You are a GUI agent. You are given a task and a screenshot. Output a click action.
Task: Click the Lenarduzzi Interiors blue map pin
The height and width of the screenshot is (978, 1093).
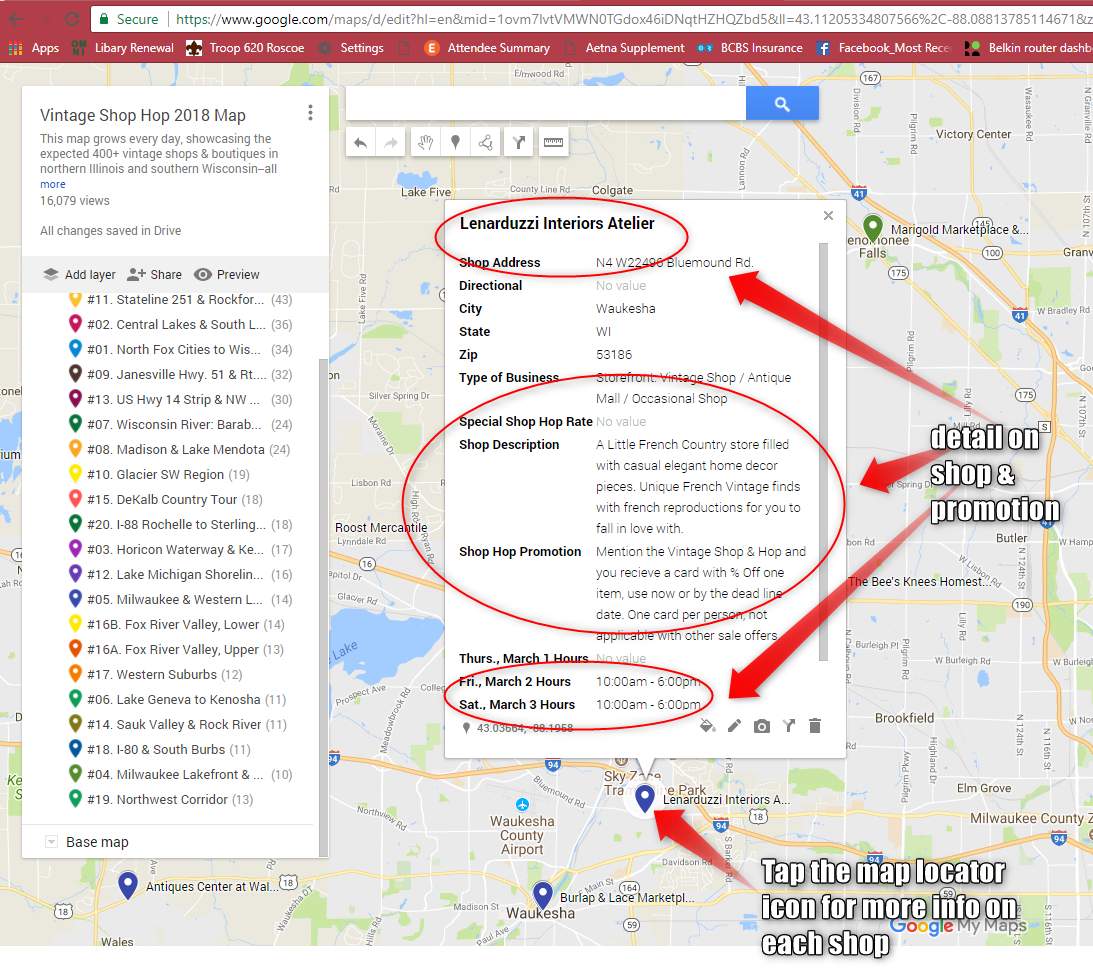pos(645,797)
